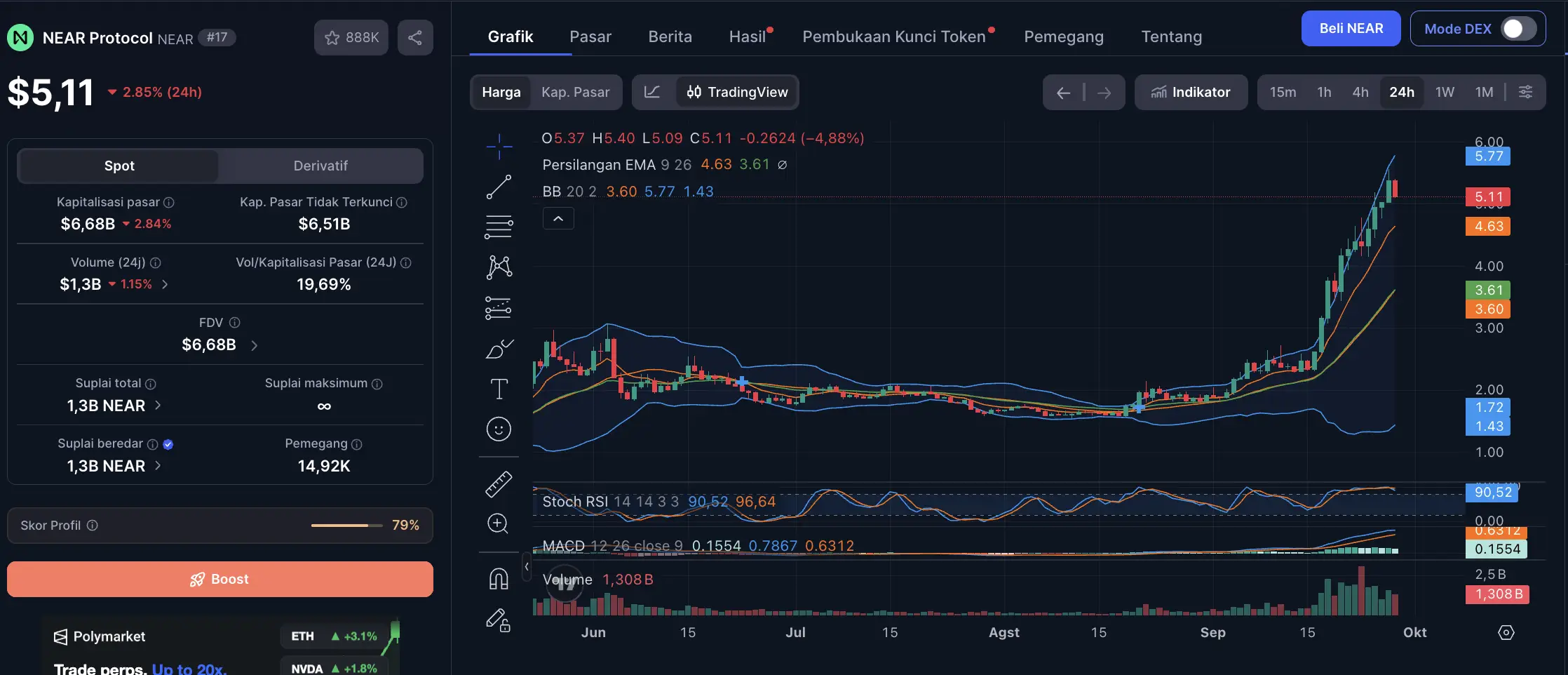Show info for Volume (24j)
1568x675 pixels.
click(x=156, y=262)
